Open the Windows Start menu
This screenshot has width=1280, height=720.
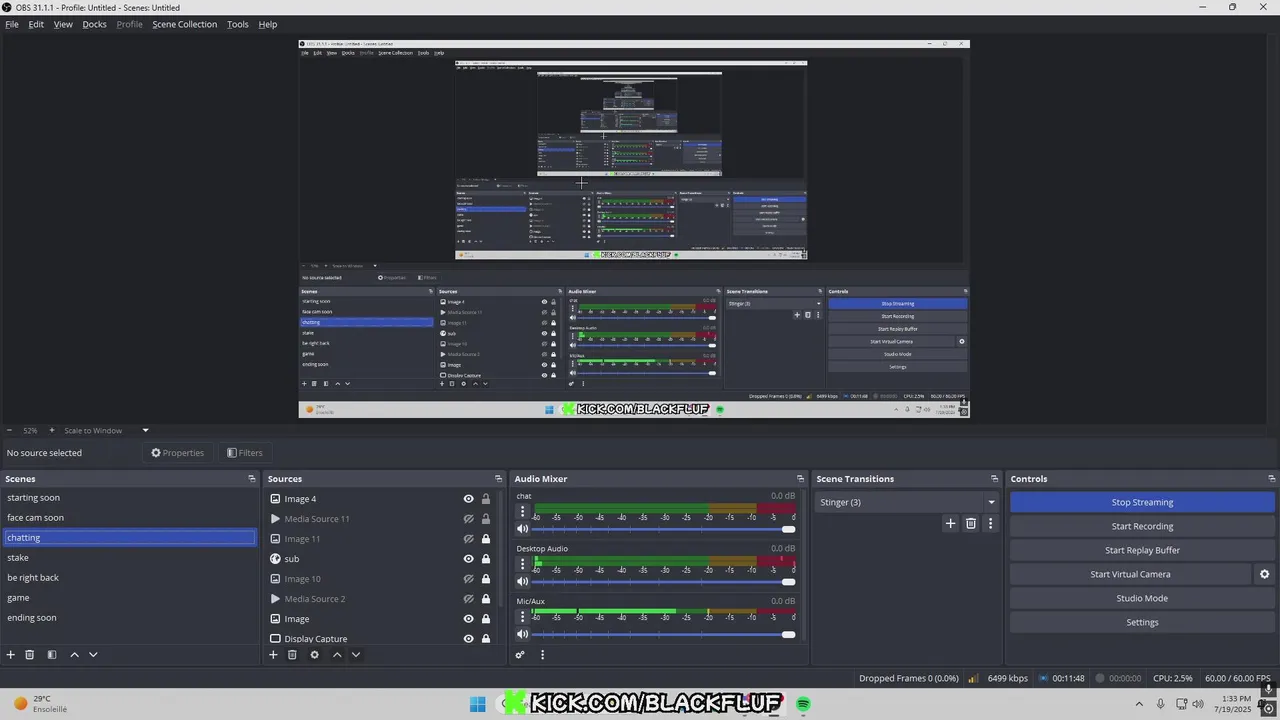(477, 704)
